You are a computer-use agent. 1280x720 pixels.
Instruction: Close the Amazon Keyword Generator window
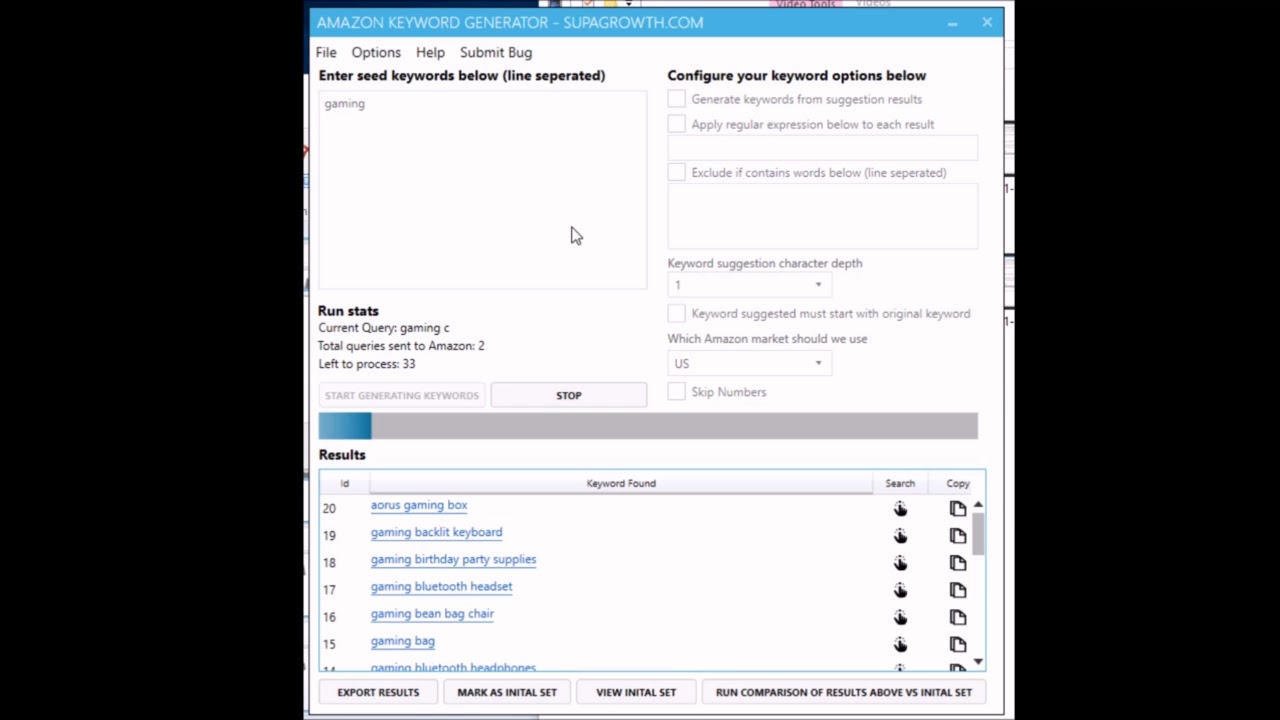[987, 22]
